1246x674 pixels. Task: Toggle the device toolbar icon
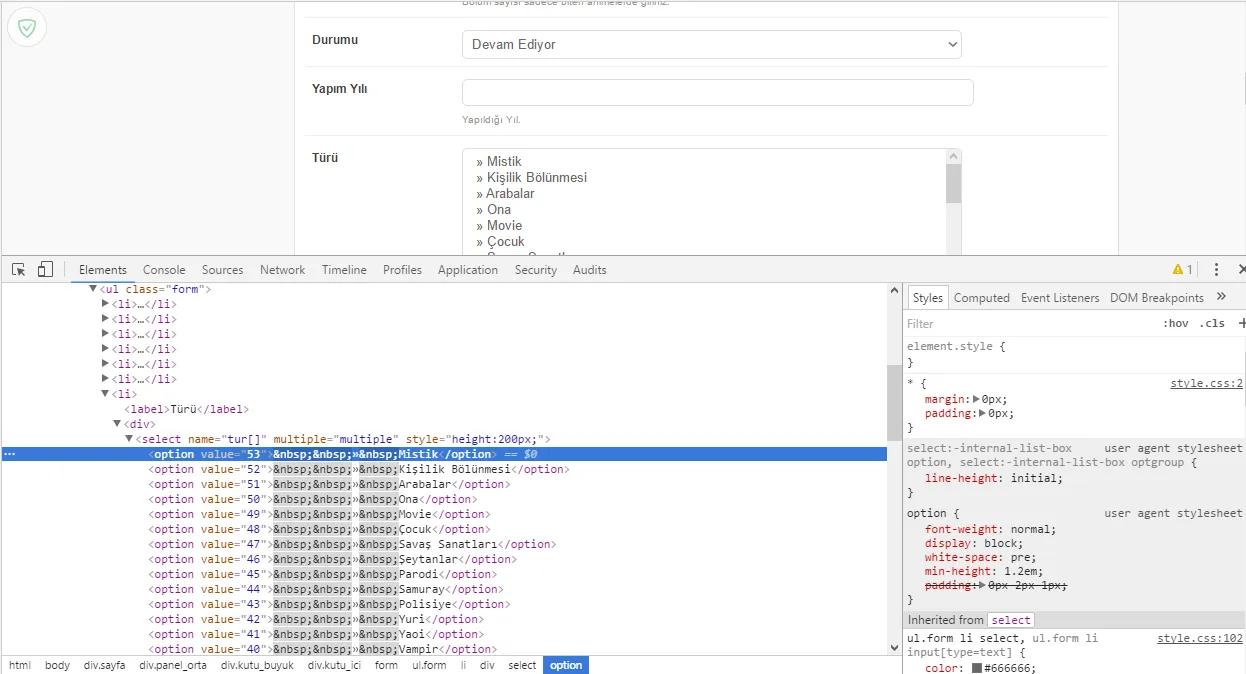pyautogui.click(x=45, y=269)
